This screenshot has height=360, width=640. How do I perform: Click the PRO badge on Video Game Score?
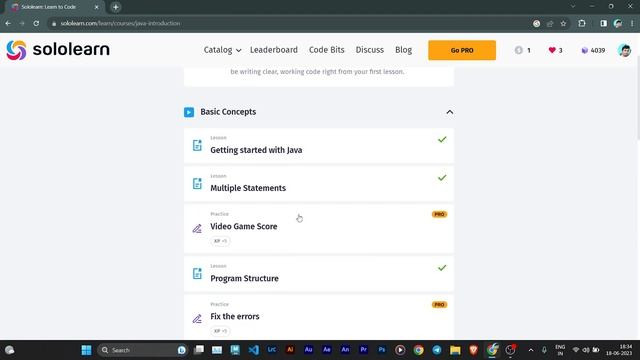pos(439,214)
